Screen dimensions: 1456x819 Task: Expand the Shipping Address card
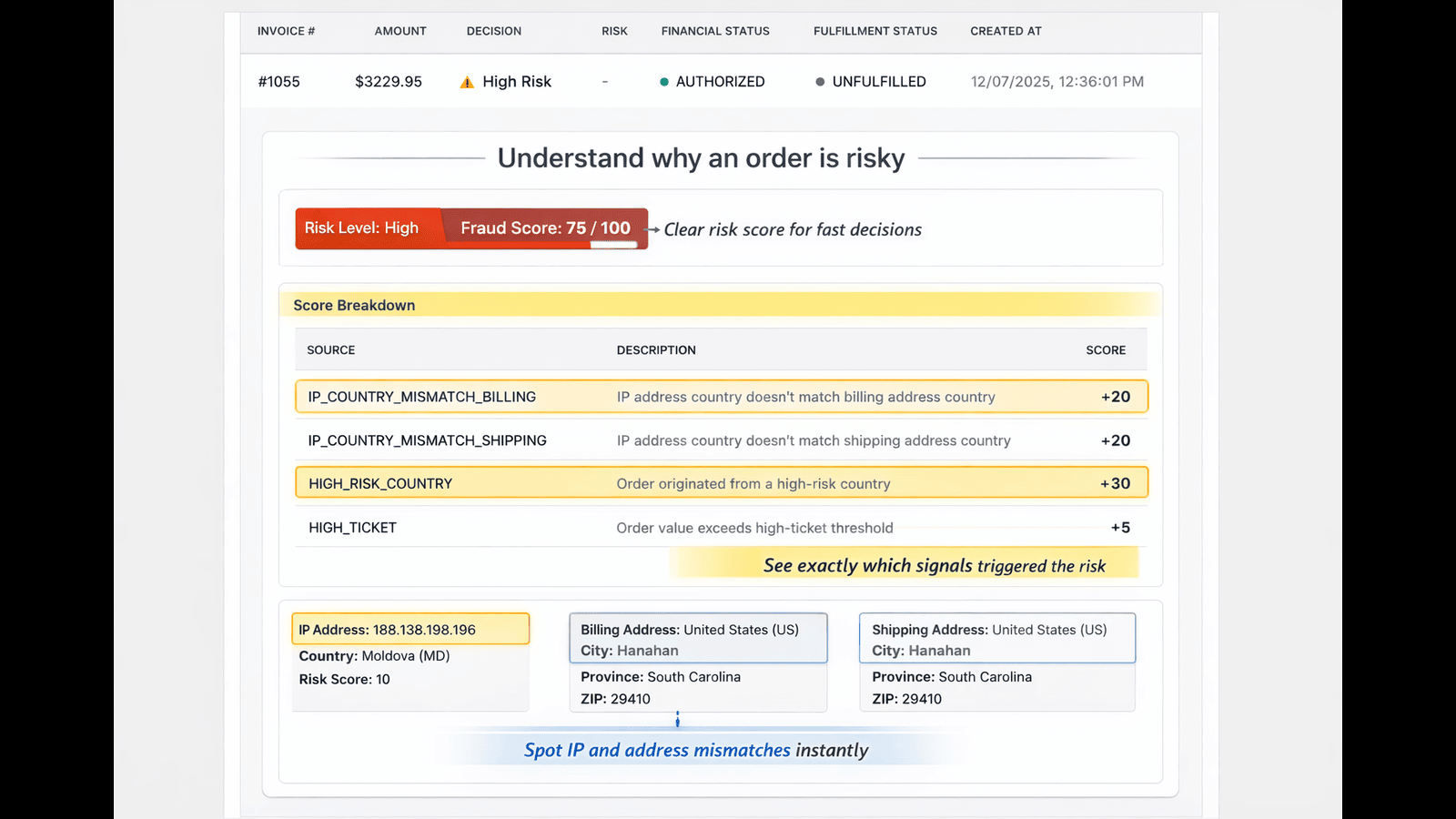tap(996, 638)
